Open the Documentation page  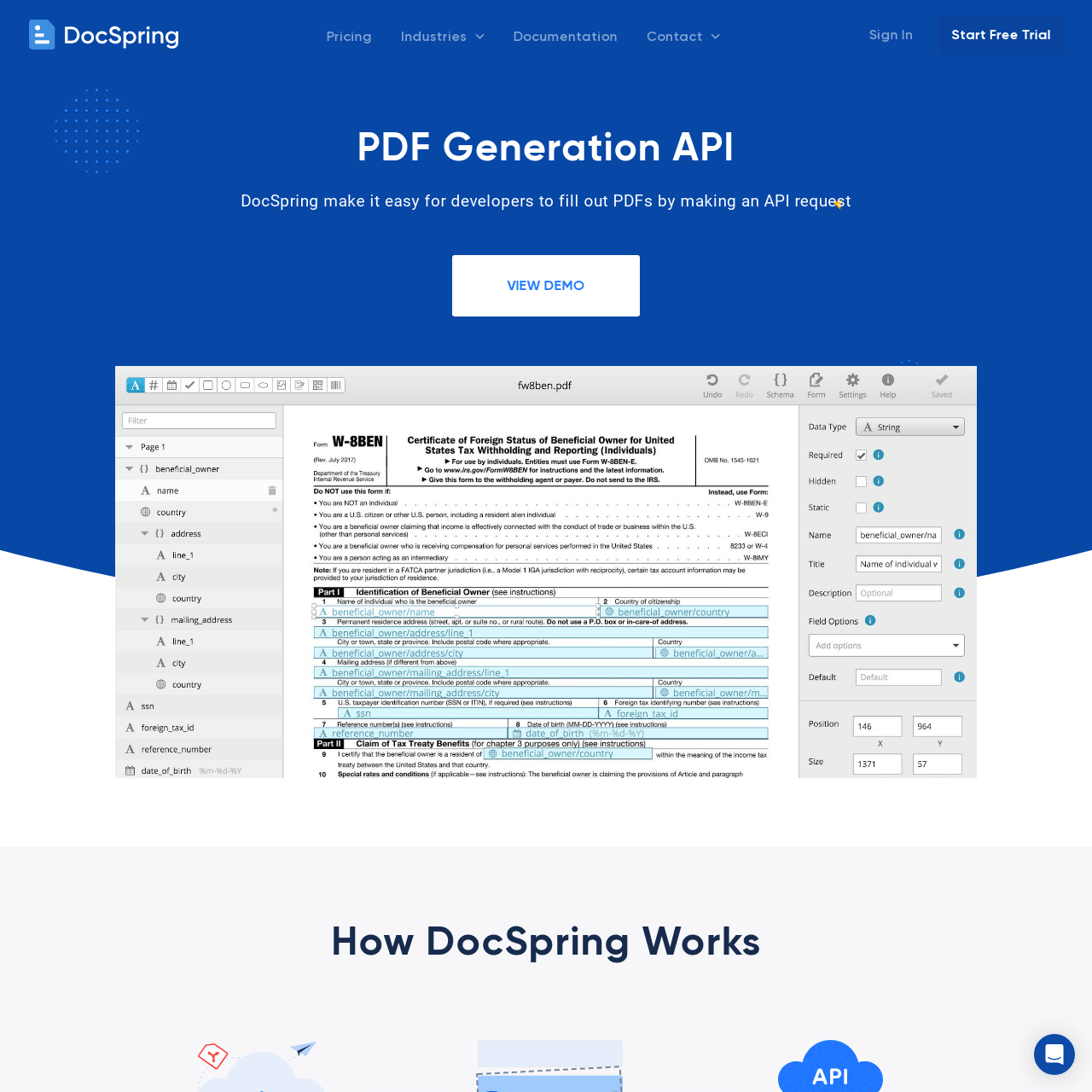click(x=565, y=37)
